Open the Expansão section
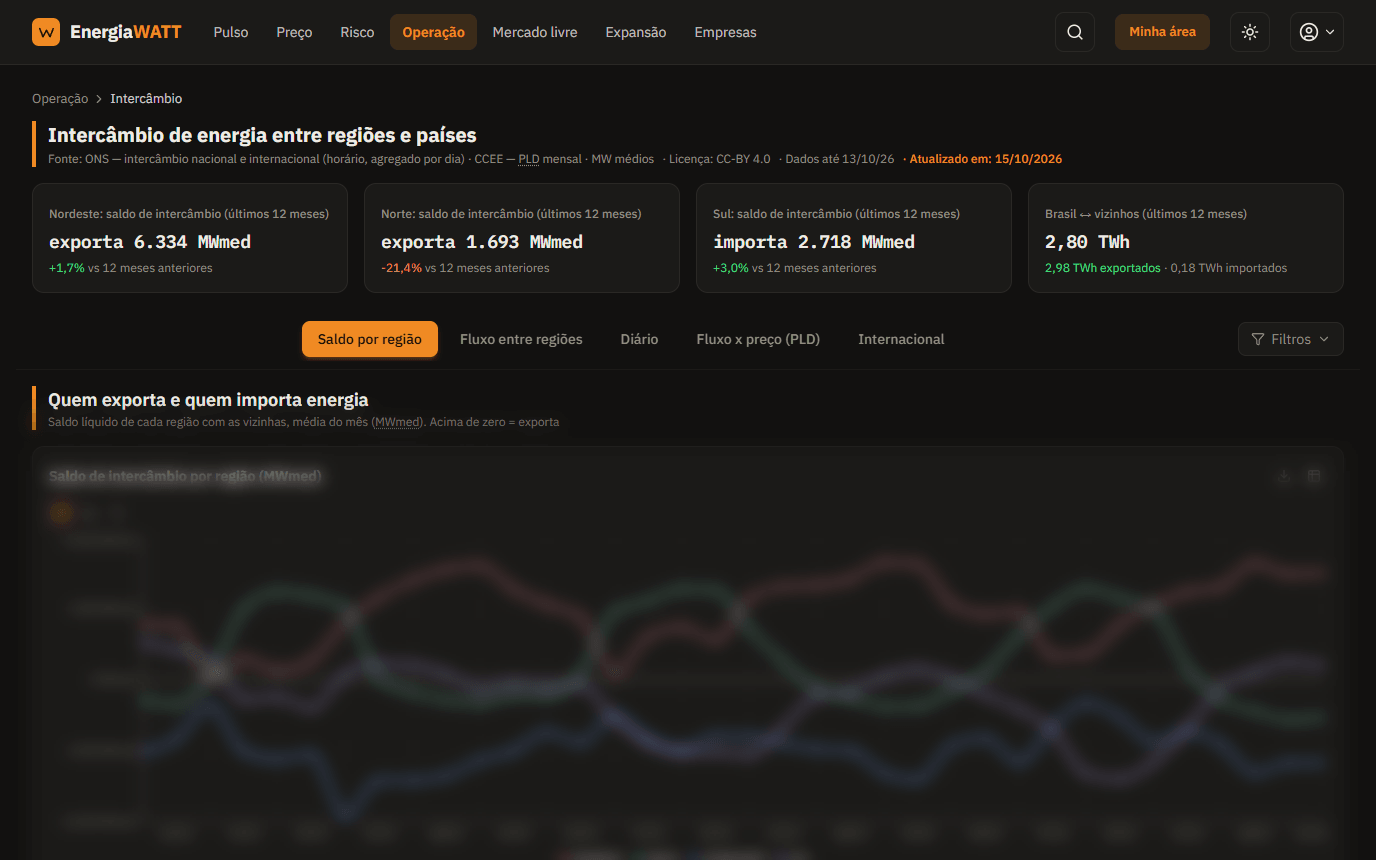This screenshot has width=1376, height=860. pos(635,32)
